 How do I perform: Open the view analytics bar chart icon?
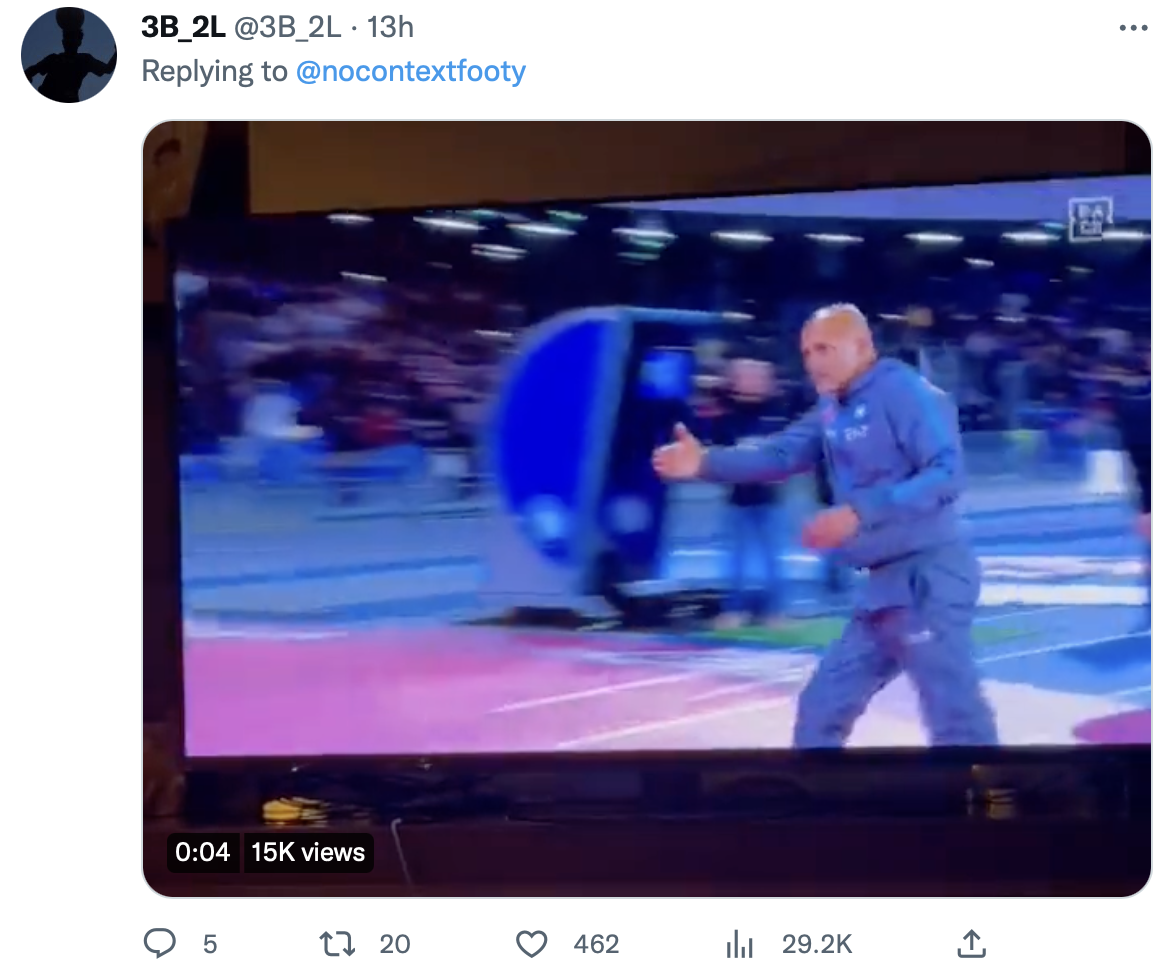click(x=739, y=944)
